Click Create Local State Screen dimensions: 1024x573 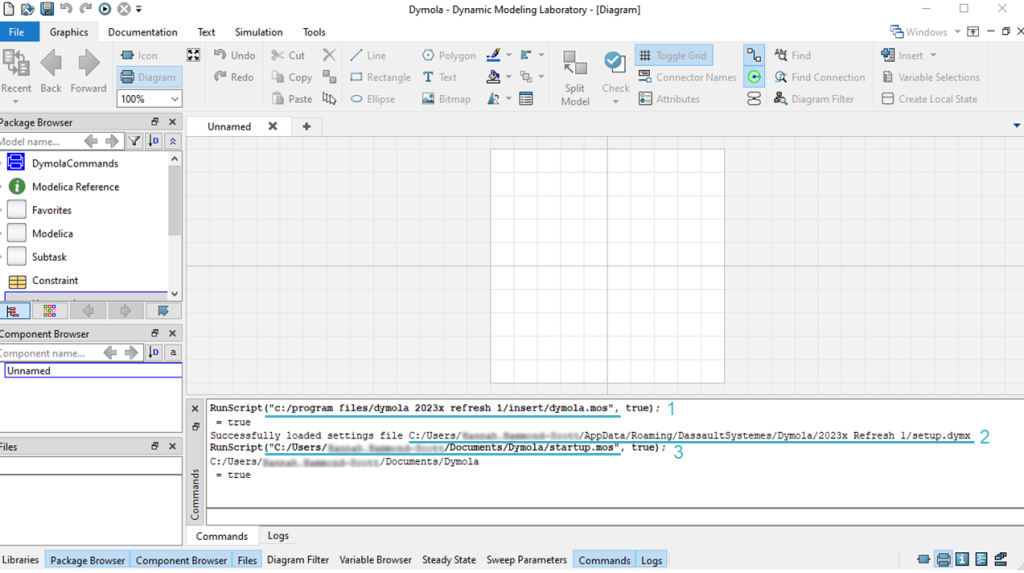(x=929, y=99)
